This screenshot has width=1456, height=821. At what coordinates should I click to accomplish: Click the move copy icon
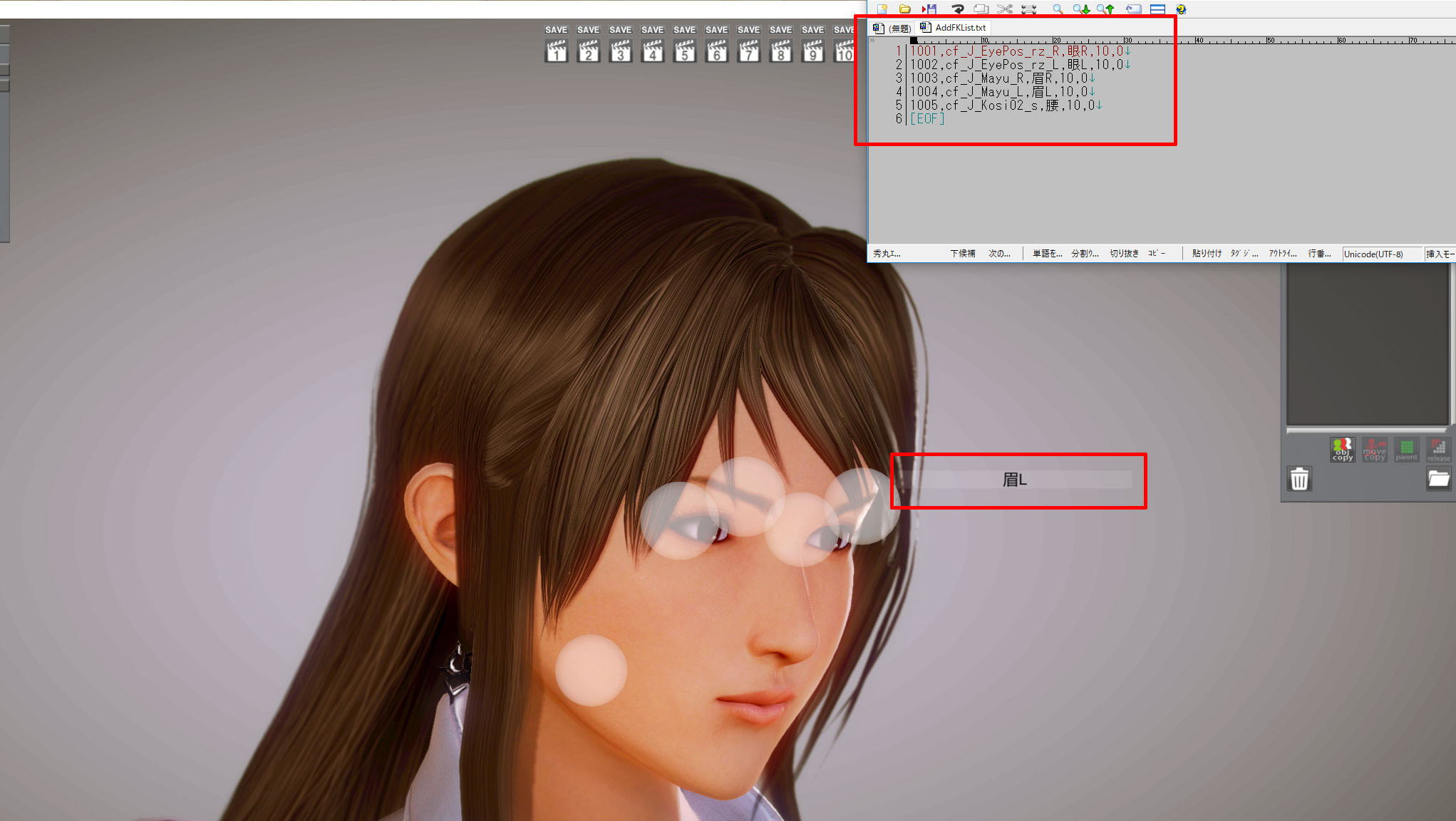(1374, 450)
